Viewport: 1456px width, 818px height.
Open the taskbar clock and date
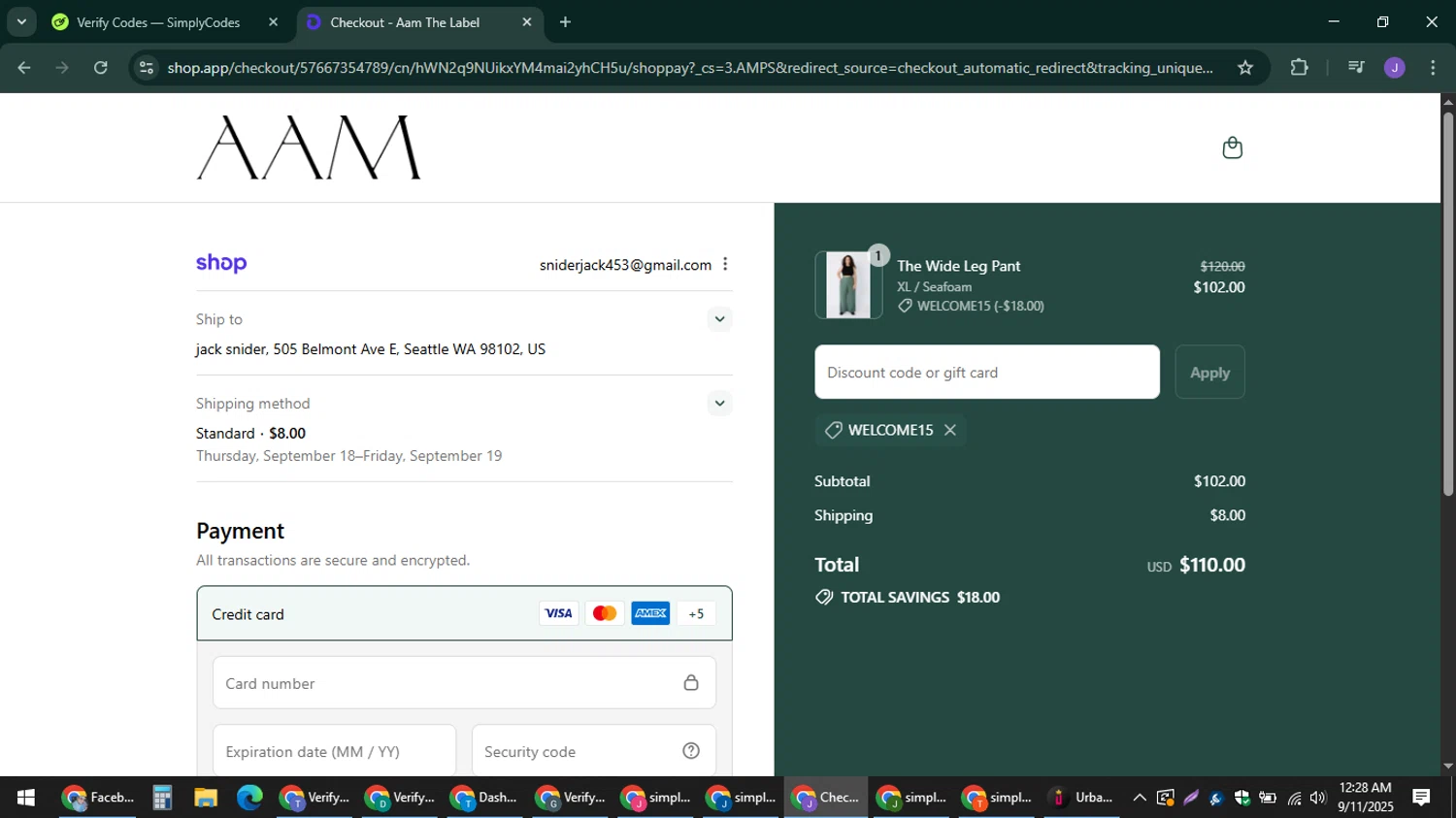(x=1366, y=798)
